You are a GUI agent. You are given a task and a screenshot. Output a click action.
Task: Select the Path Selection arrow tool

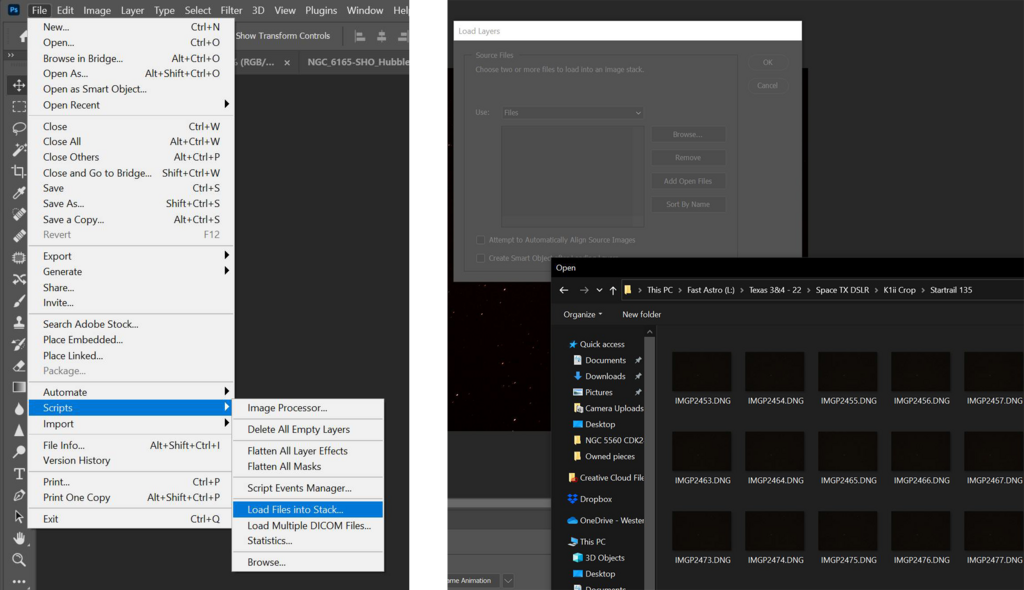coord(18,516)
